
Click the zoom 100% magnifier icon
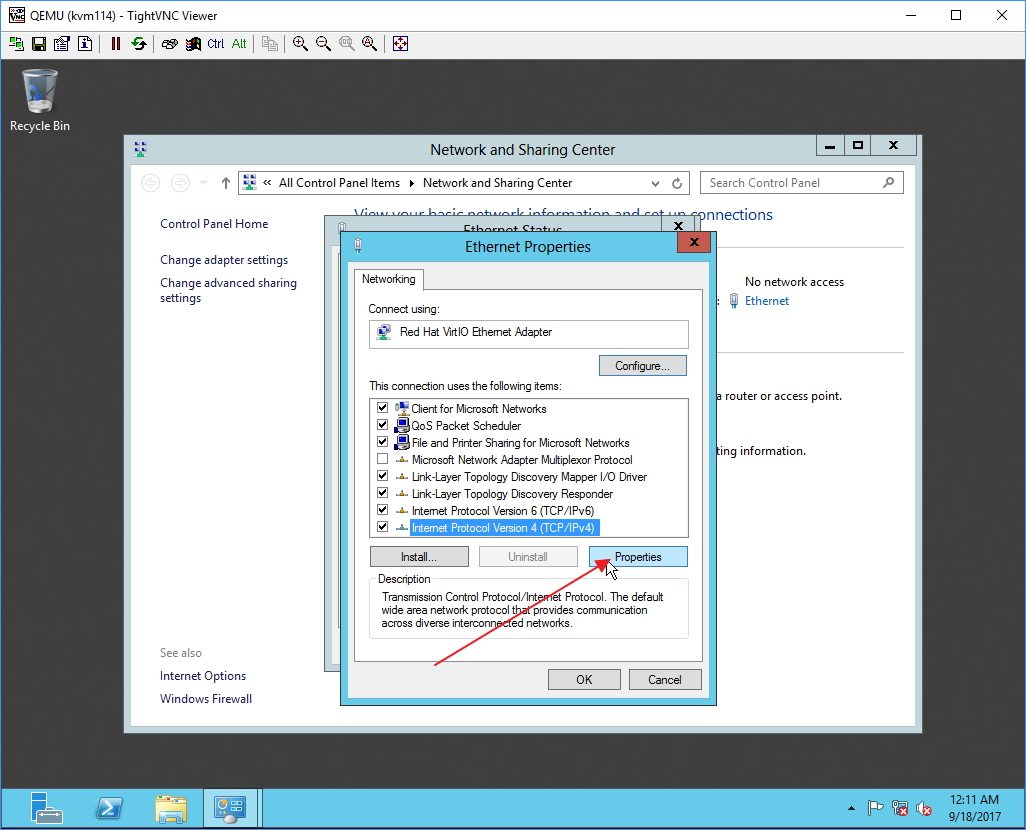(346, 44)
